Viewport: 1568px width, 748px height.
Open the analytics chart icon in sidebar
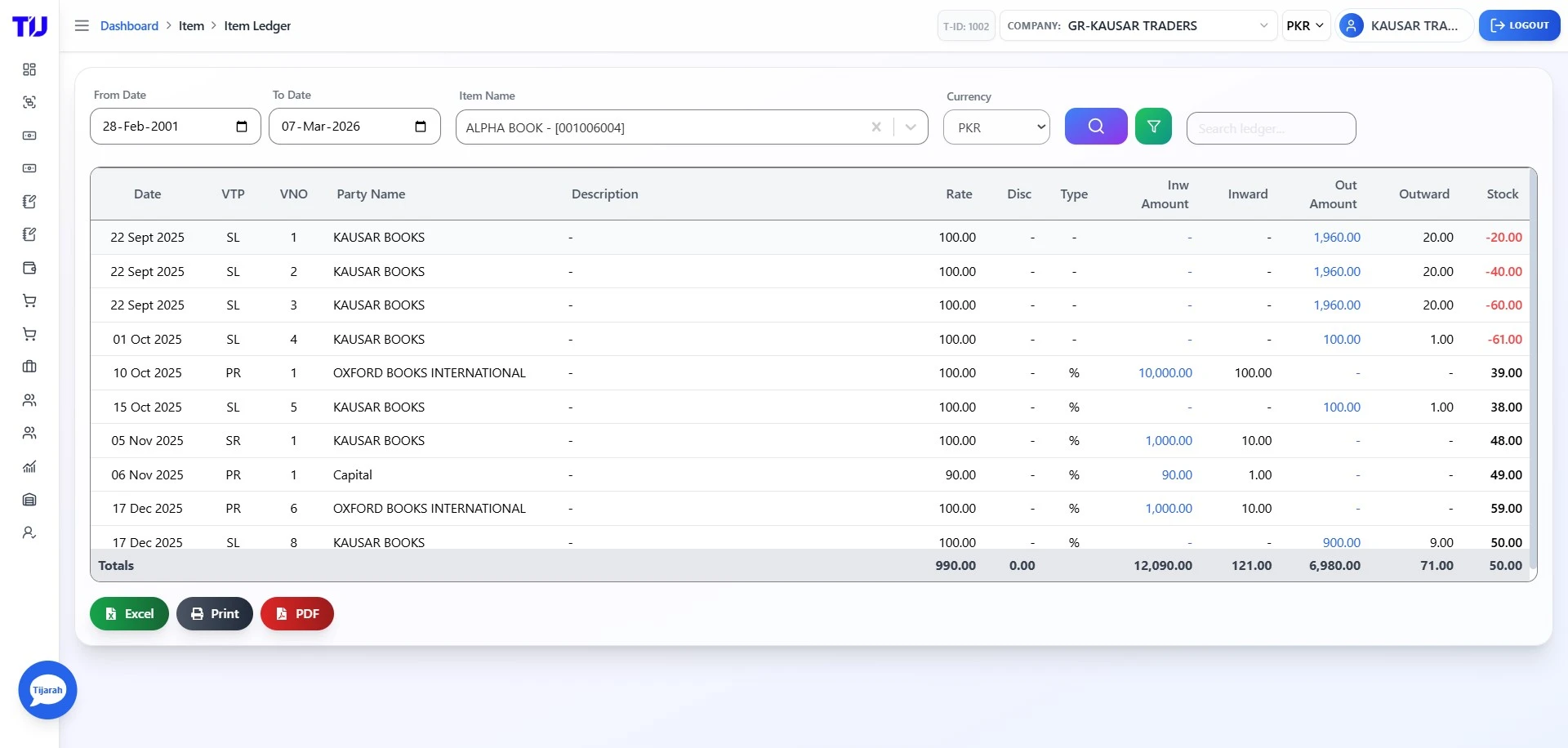click(29, 466)
